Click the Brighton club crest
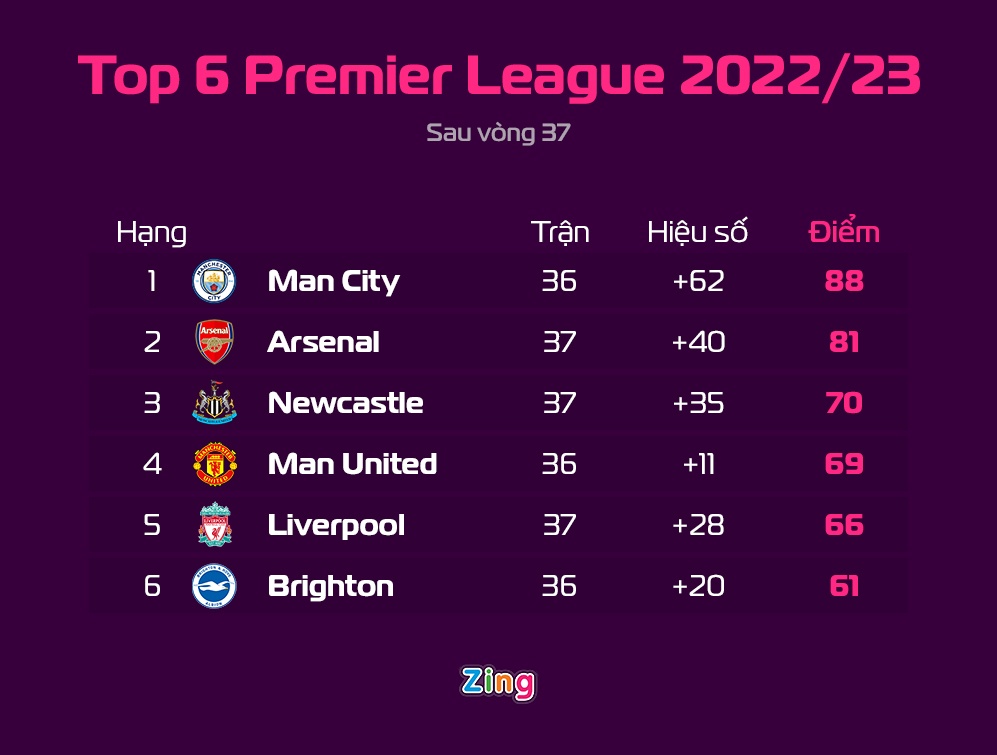The height and width of the screenshot is (755, 997). 214,586
